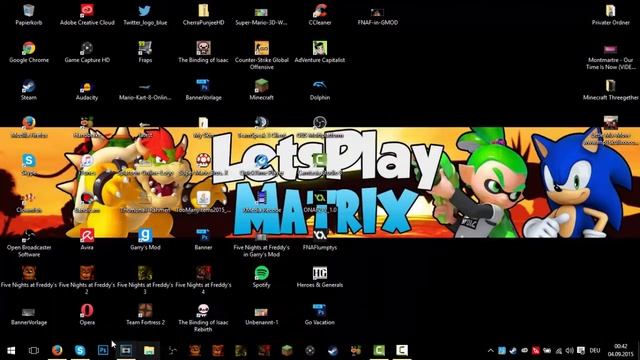The width and height of the screenshot is (640, 360).
Task: Switch to Skype on the taskbar
Action: click(80, 350)
